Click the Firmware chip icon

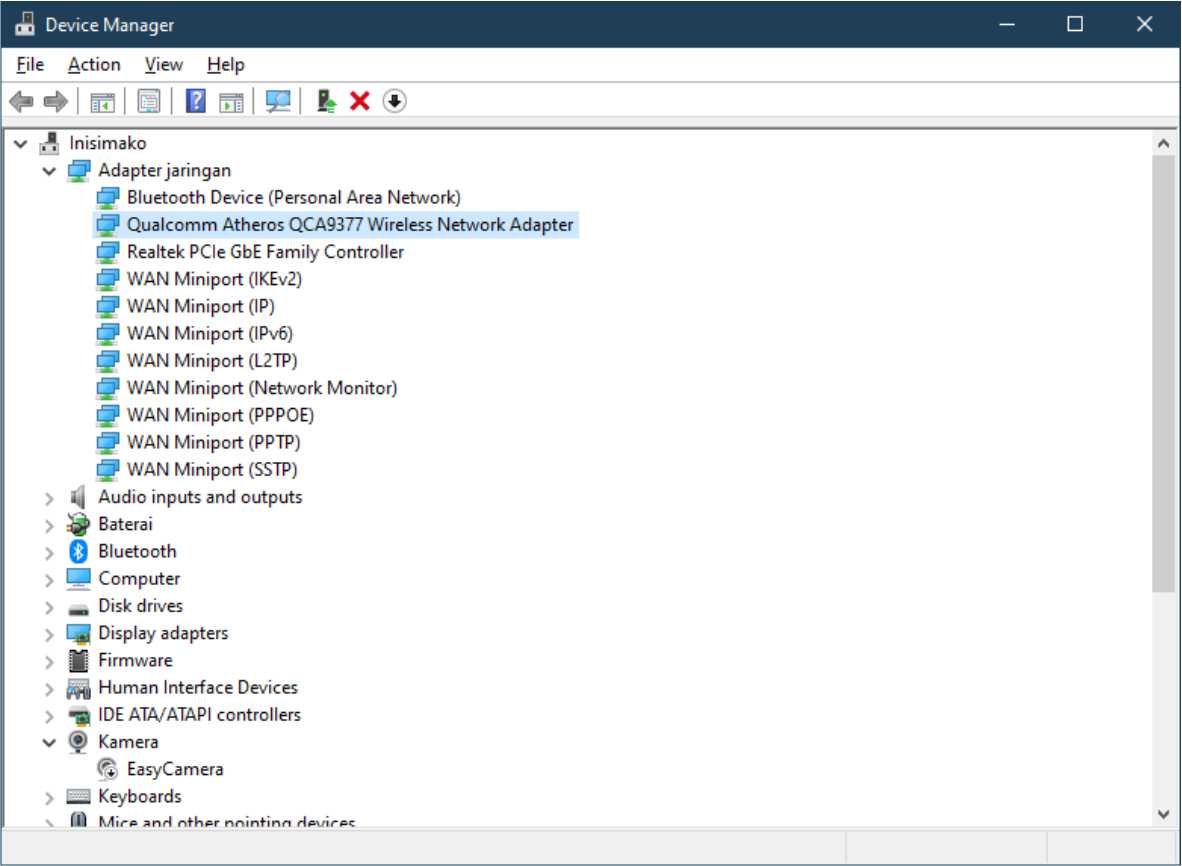pyautogui.click(x=78, y=661)
